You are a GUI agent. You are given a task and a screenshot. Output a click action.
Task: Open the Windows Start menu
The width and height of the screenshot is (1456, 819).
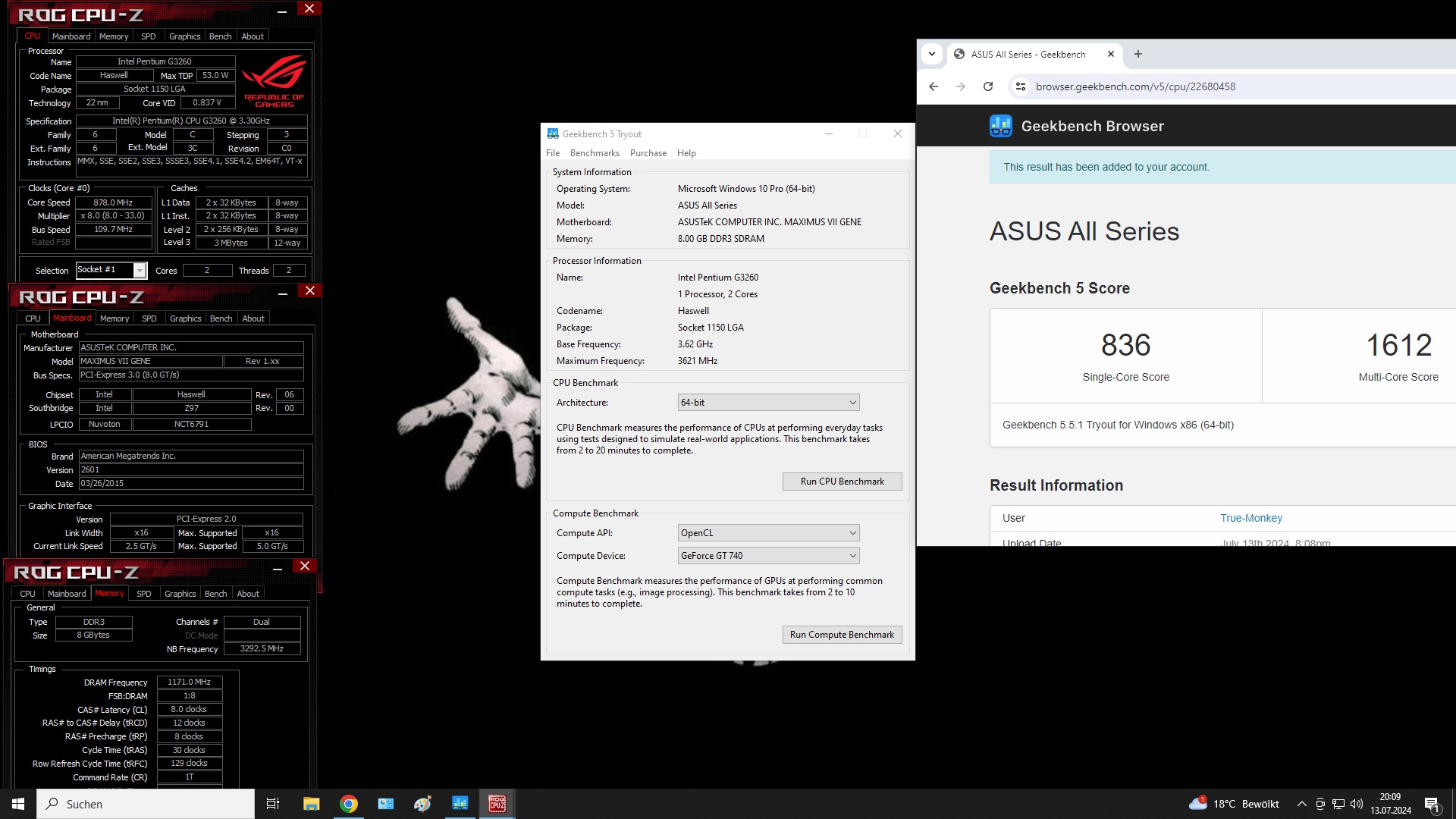tap(18, 804)
